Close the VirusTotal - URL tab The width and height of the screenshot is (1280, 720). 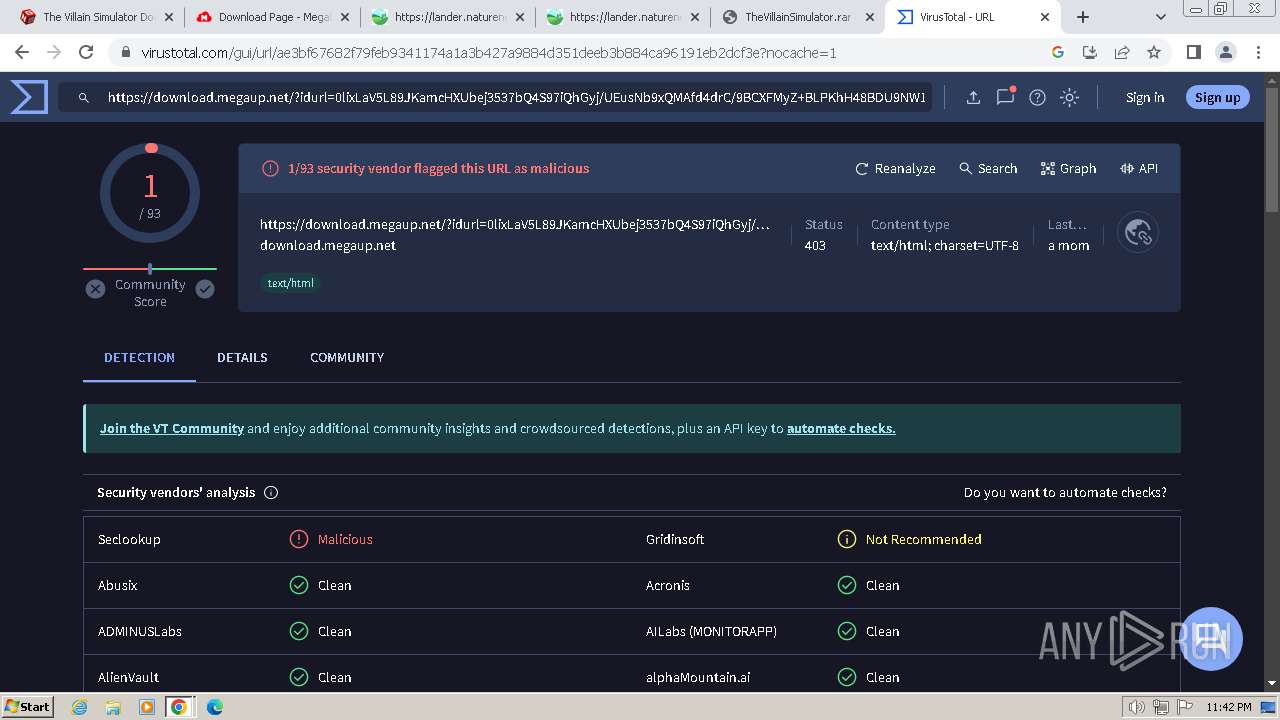(1045, 17)
